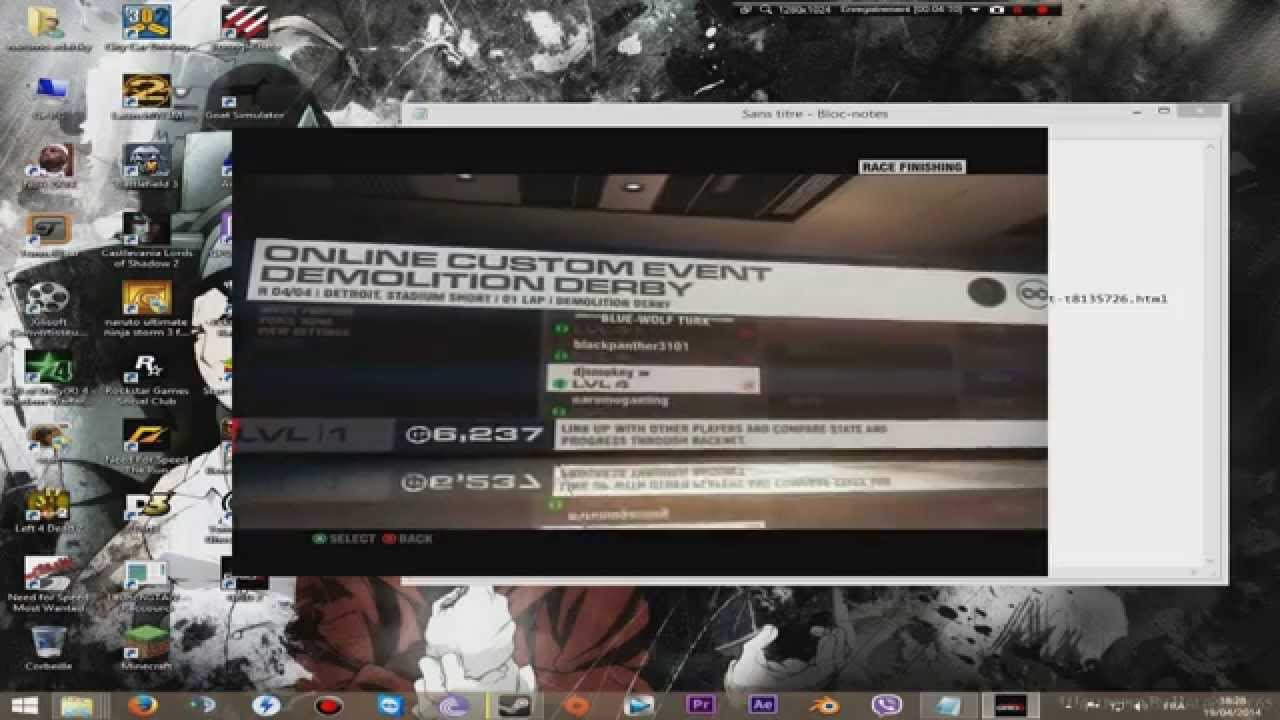Launch Need for Speed The Run shortcut

(147, 444)
